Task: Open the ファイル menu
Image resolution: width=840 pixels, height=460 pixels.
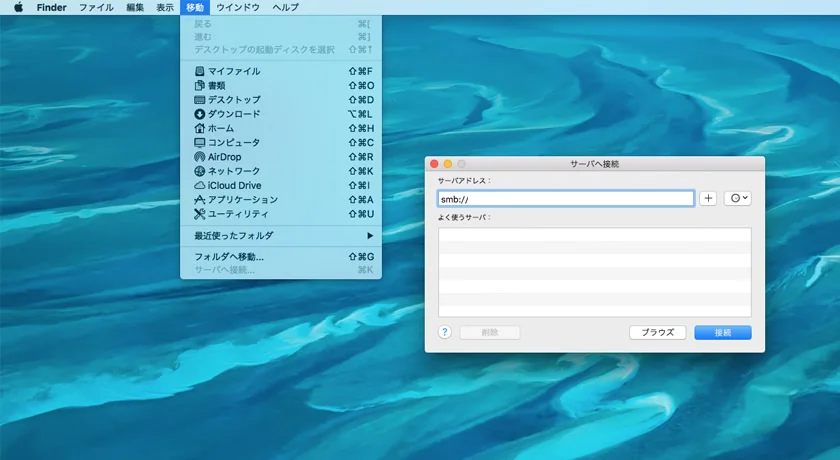Action: (96, 7)
